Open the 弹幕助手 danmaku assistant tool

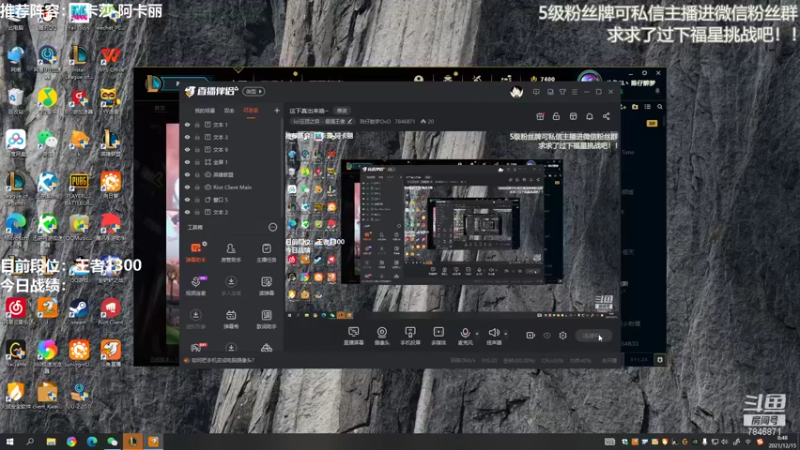click(x=195, y=252)
